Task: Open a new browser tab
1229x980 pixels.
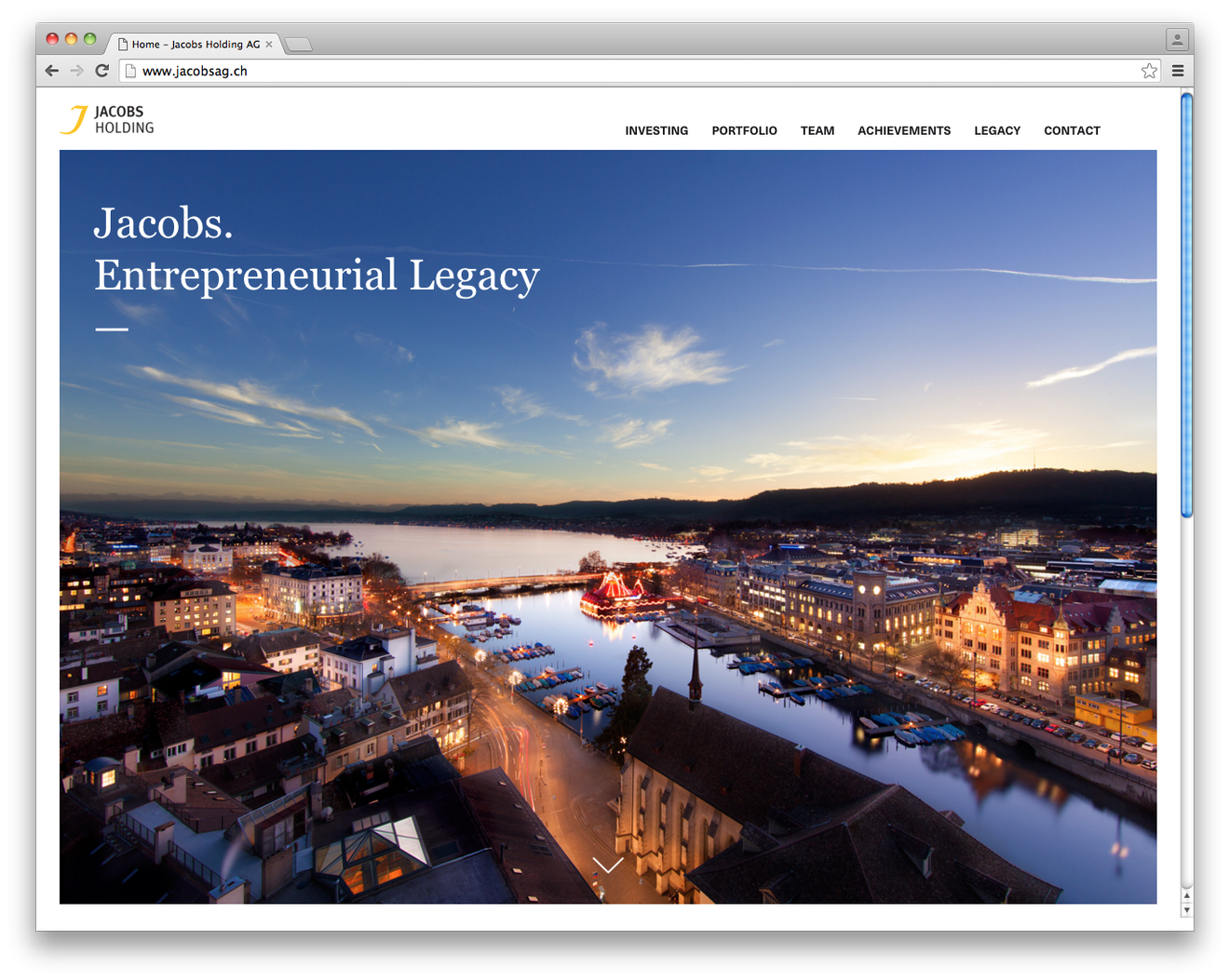Action: pyautogui.click(x=298, y=45)
